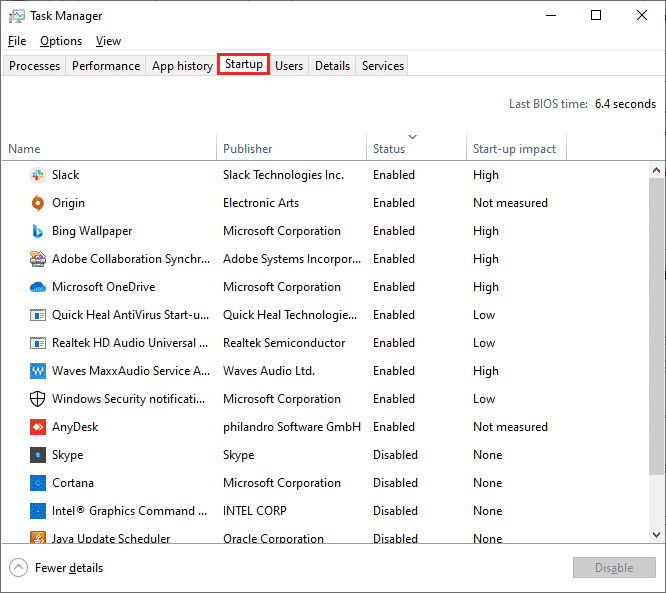Open the Options menu
666x593 pixels.
pyautogui.click(x=61, y=41)
